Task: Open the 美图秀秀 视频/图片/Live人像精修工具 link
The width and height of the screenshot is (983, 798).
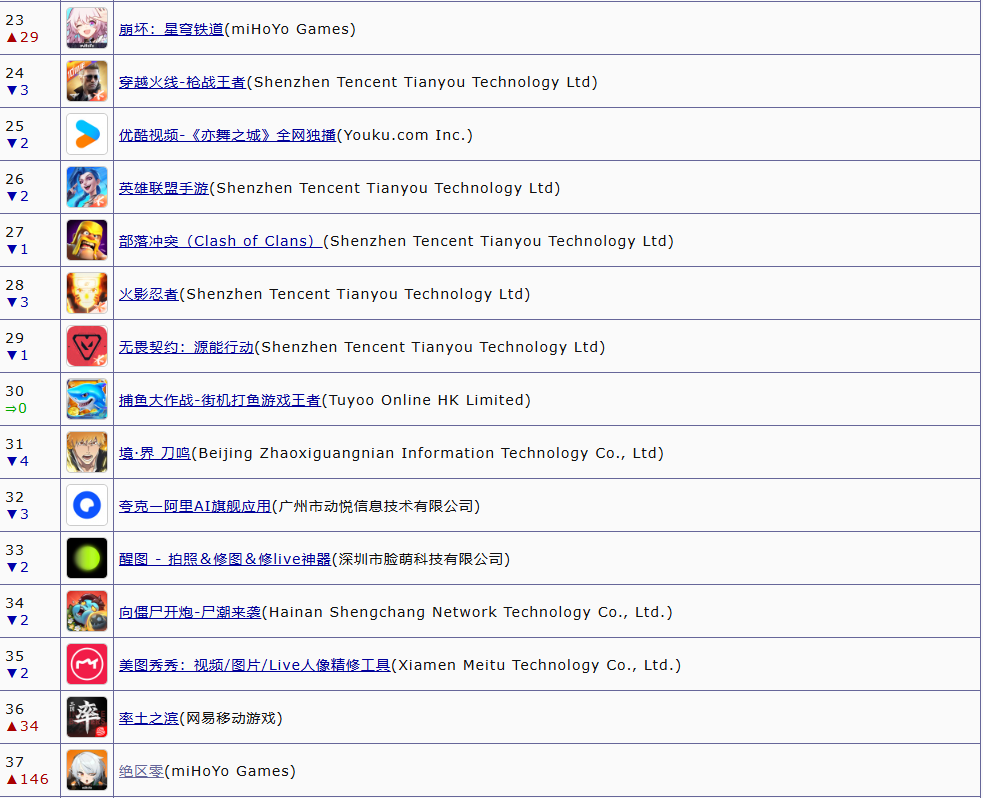Action: (x=255, y=664)
